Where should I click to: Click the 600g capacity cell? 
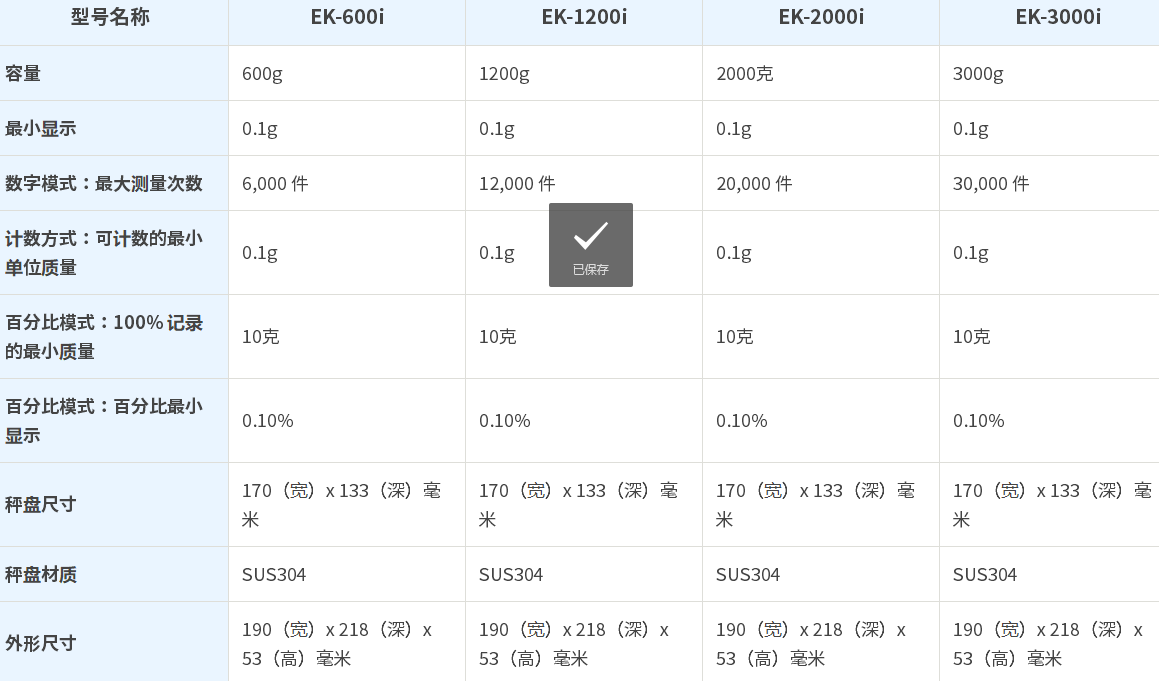(x=262, y=74)
